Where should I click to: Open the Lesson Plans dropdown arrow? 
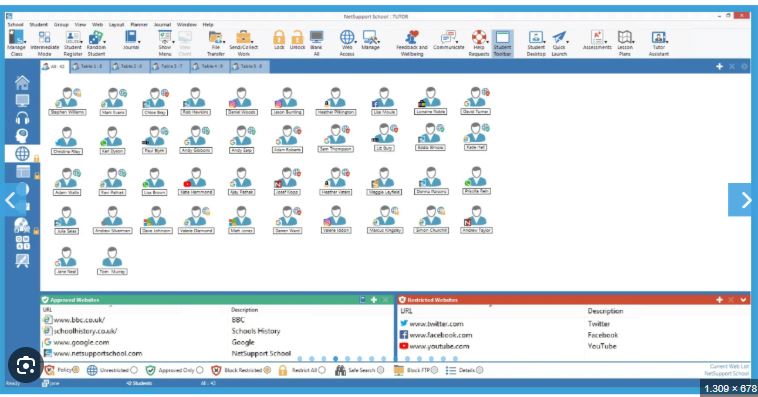[x=633, y=42]
